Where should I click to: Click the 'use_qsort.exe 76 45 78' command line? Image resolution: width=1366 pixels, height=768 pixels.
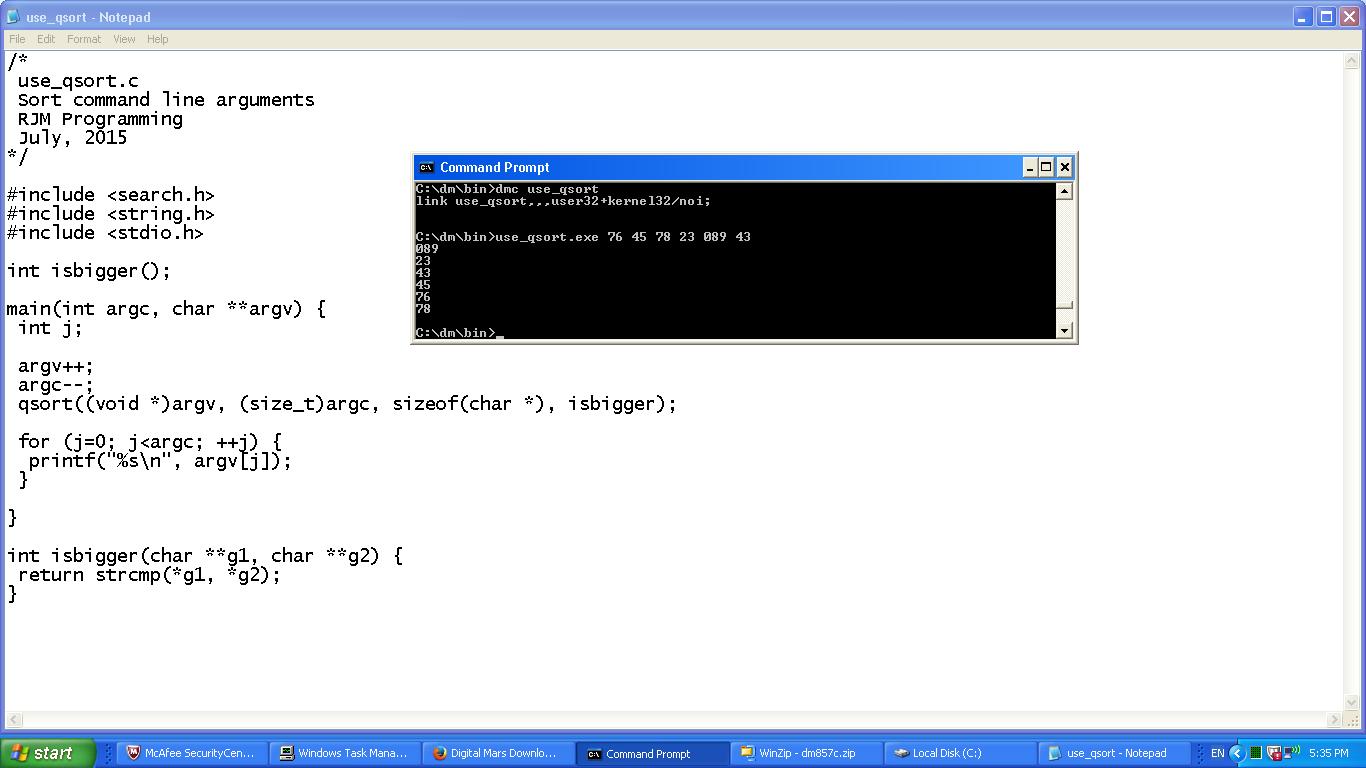583,237
